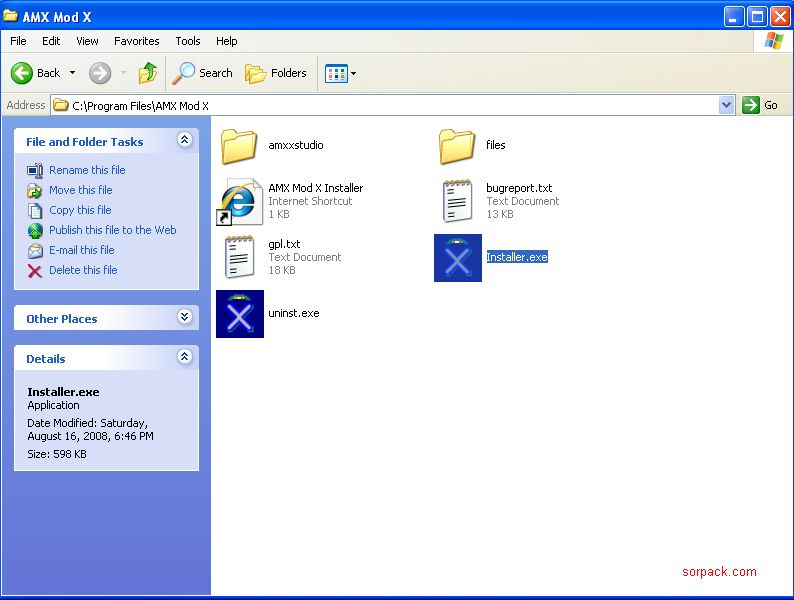
Task: Select the files folder icon
Action: pyautogui.click(x=457, y=146)
